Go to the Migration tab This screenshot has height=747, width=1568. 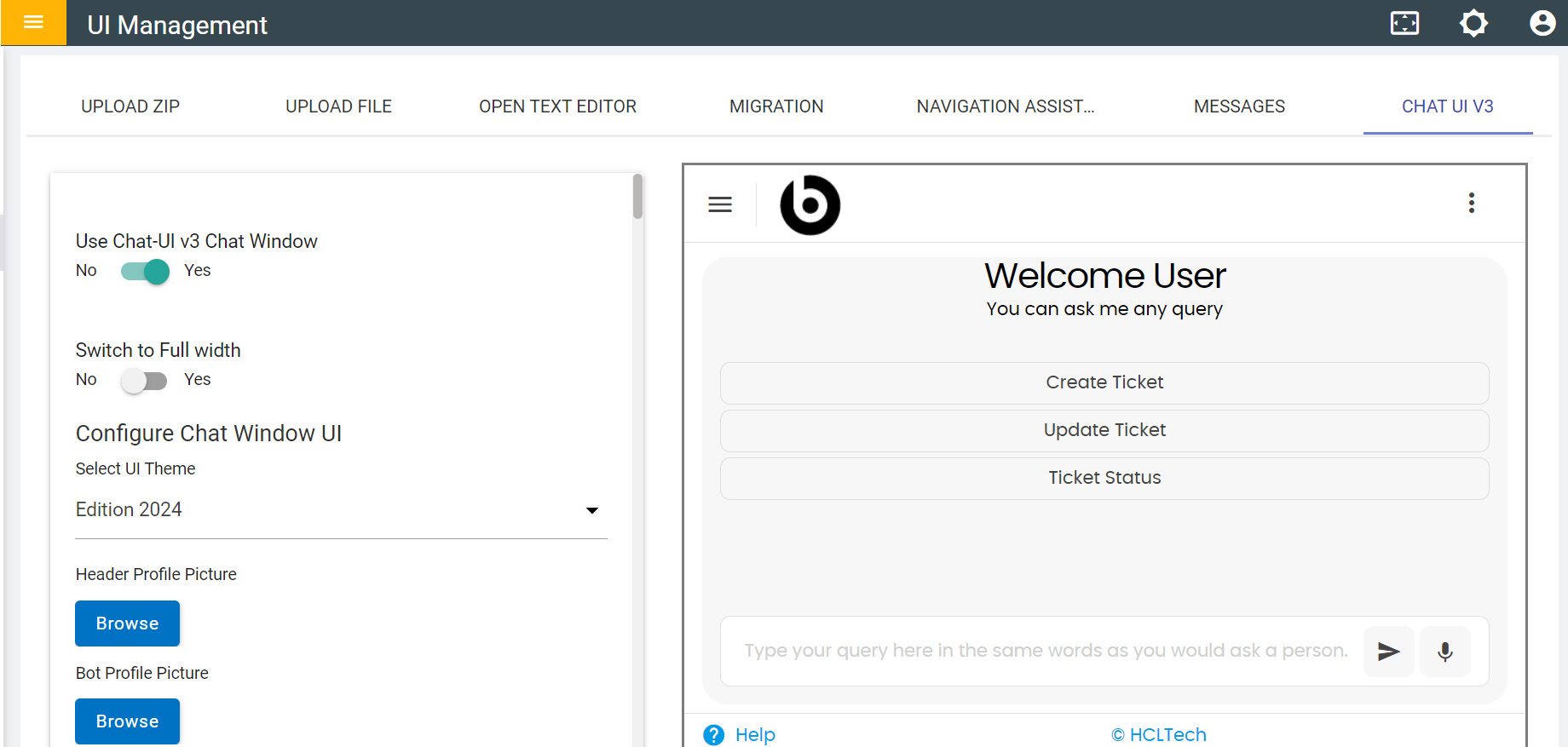coord(776,106)
